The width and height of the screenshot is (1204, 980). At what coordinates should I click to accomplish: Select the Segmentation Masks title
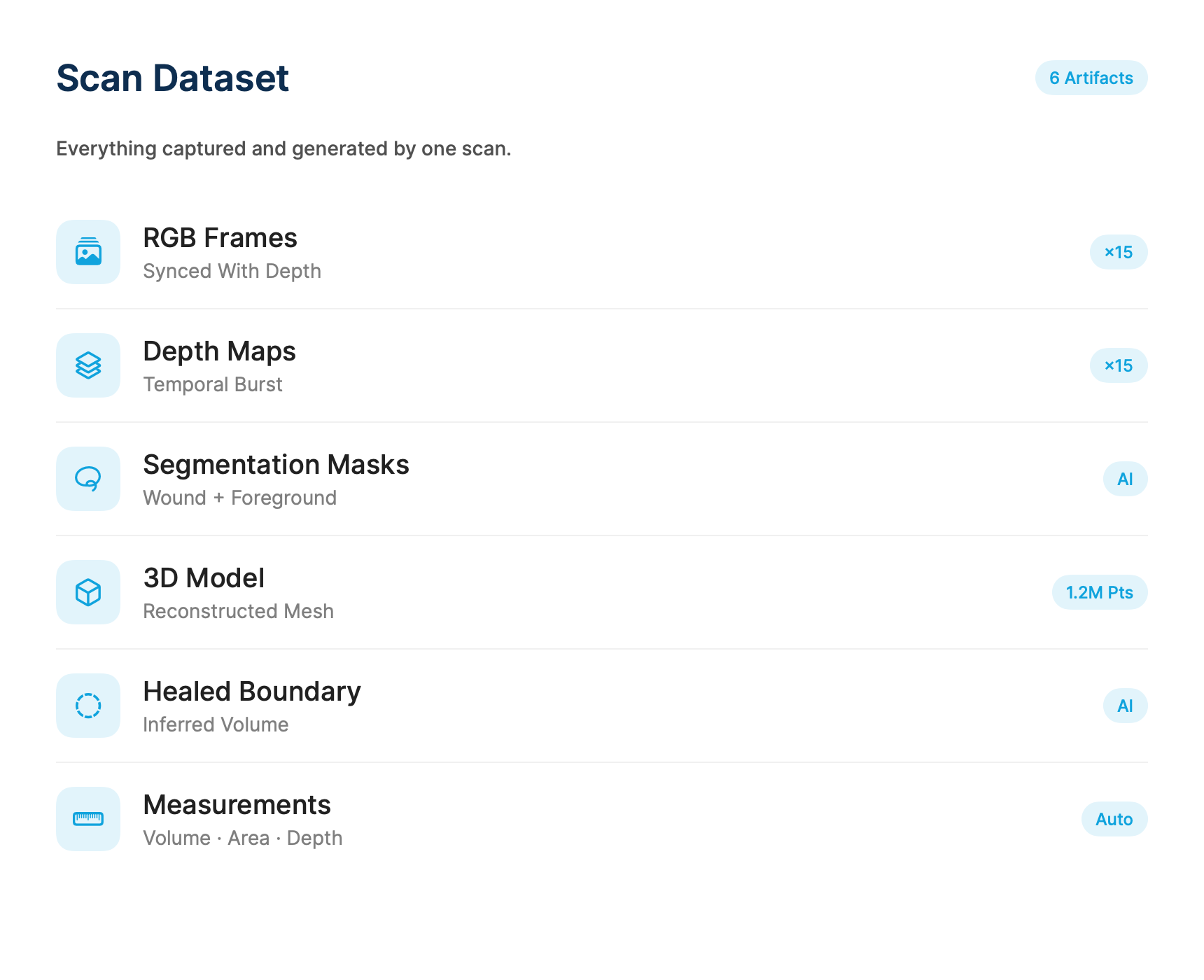click(276, 465)
